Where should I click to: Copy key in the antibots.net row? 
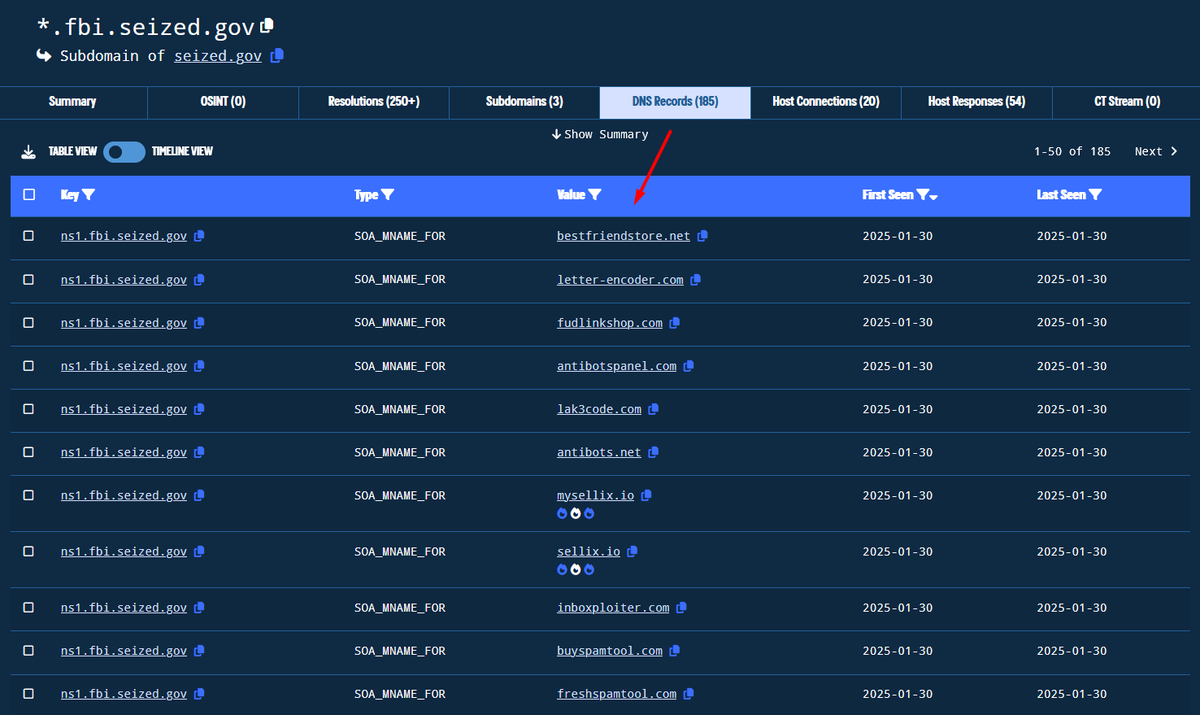pos(199,452)
